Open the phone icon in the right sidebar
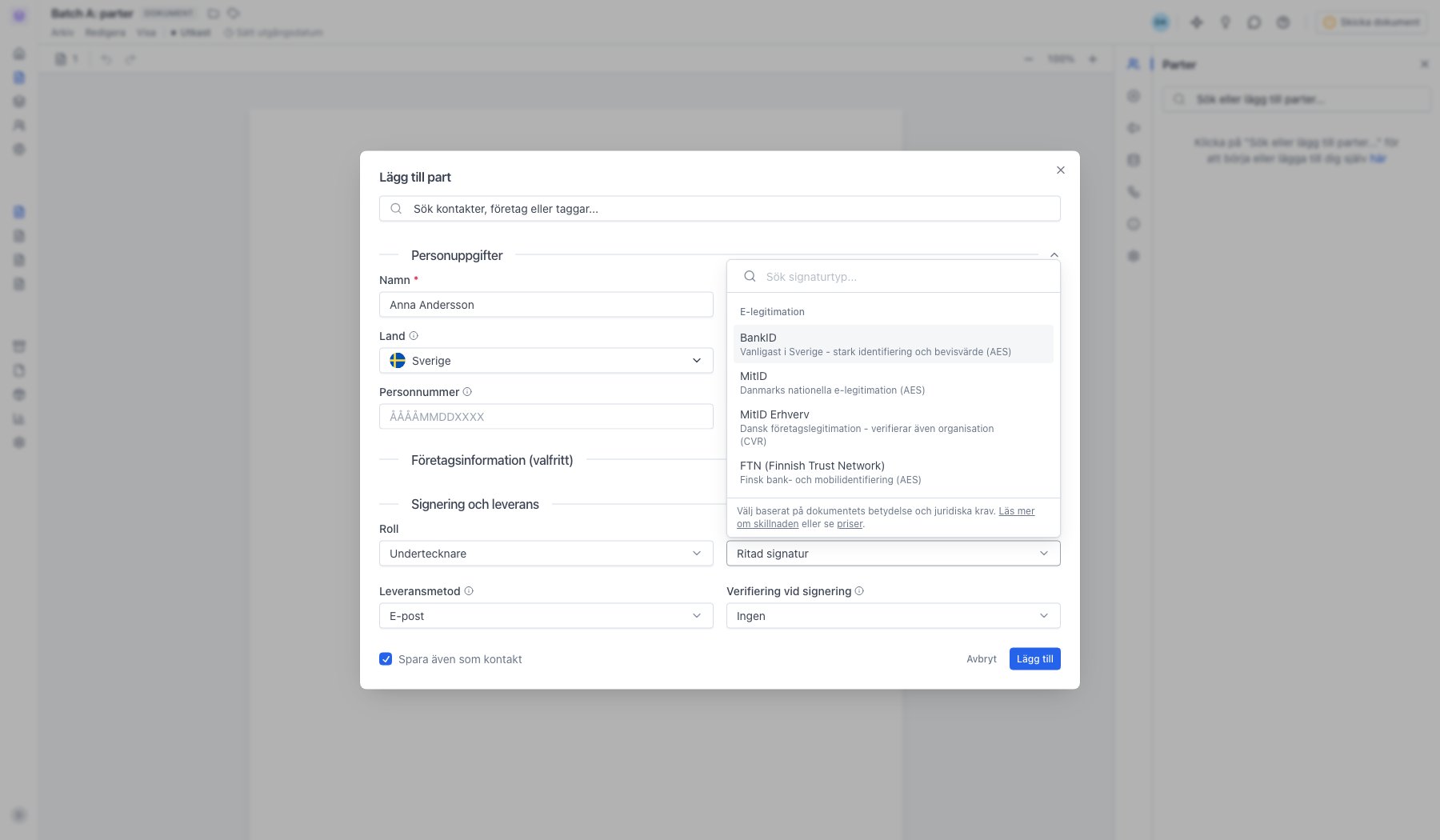 [x=1134, y=192]
